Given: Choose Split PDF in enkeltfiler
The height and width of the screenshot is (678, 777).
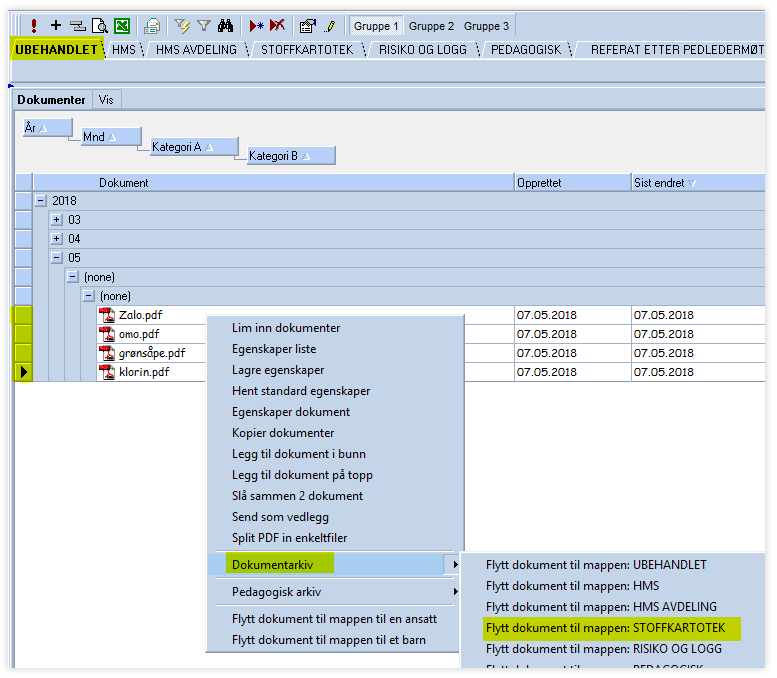Looking at the screenshot, I should [289, 538].
